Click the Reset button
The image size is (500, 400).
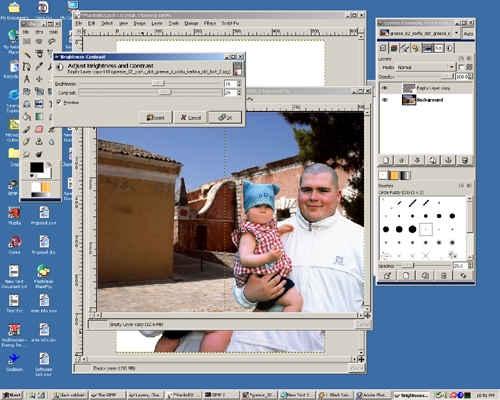tap(155, 117)
